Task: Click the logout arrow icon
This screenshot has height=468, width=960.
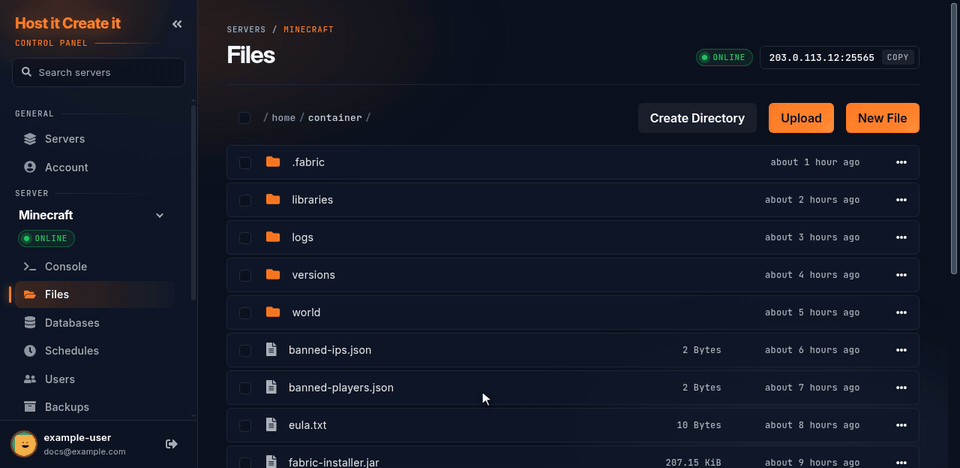Action: (x=172, y=443)
